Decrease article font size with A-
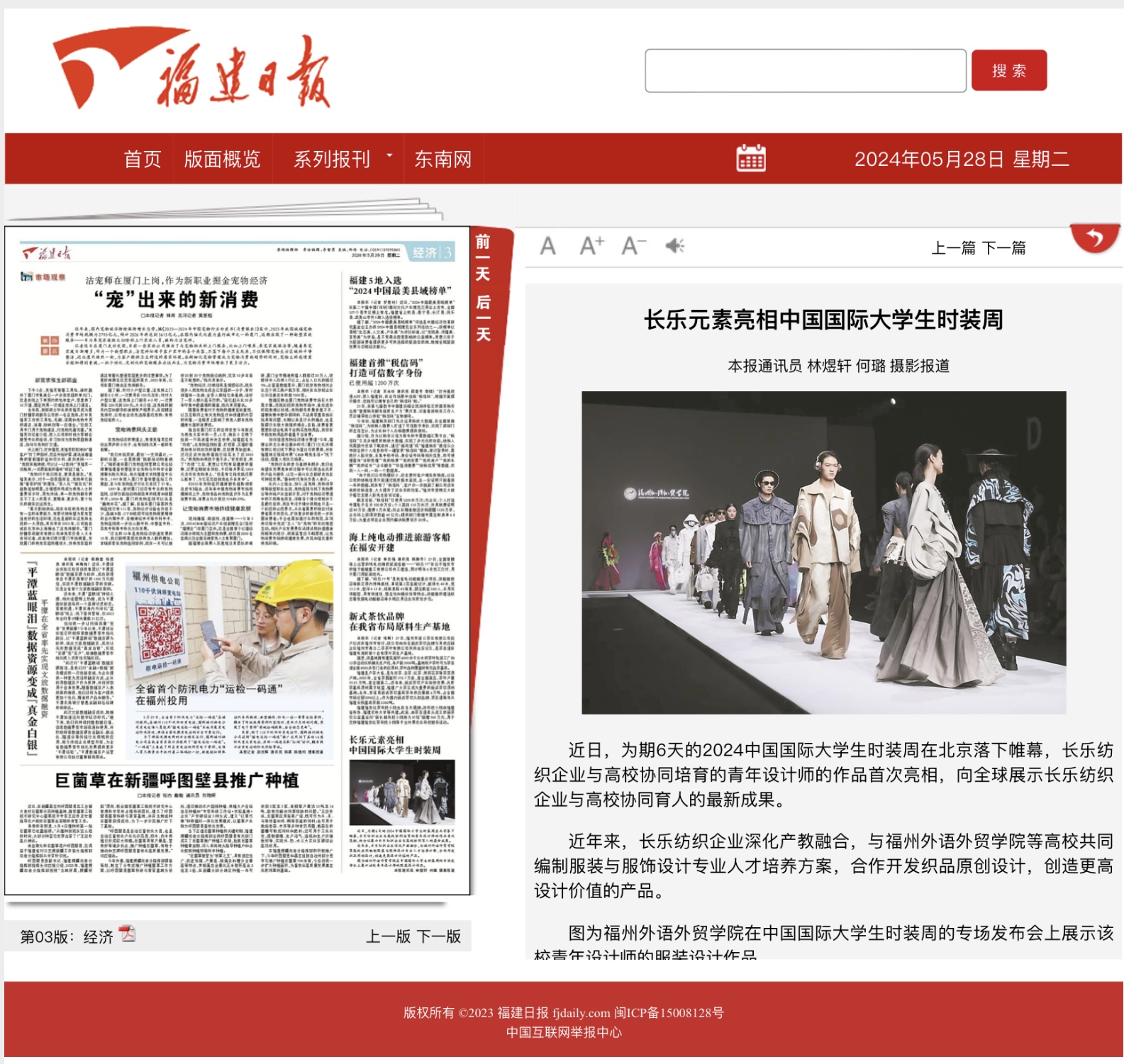 click(x=633, y=247)
